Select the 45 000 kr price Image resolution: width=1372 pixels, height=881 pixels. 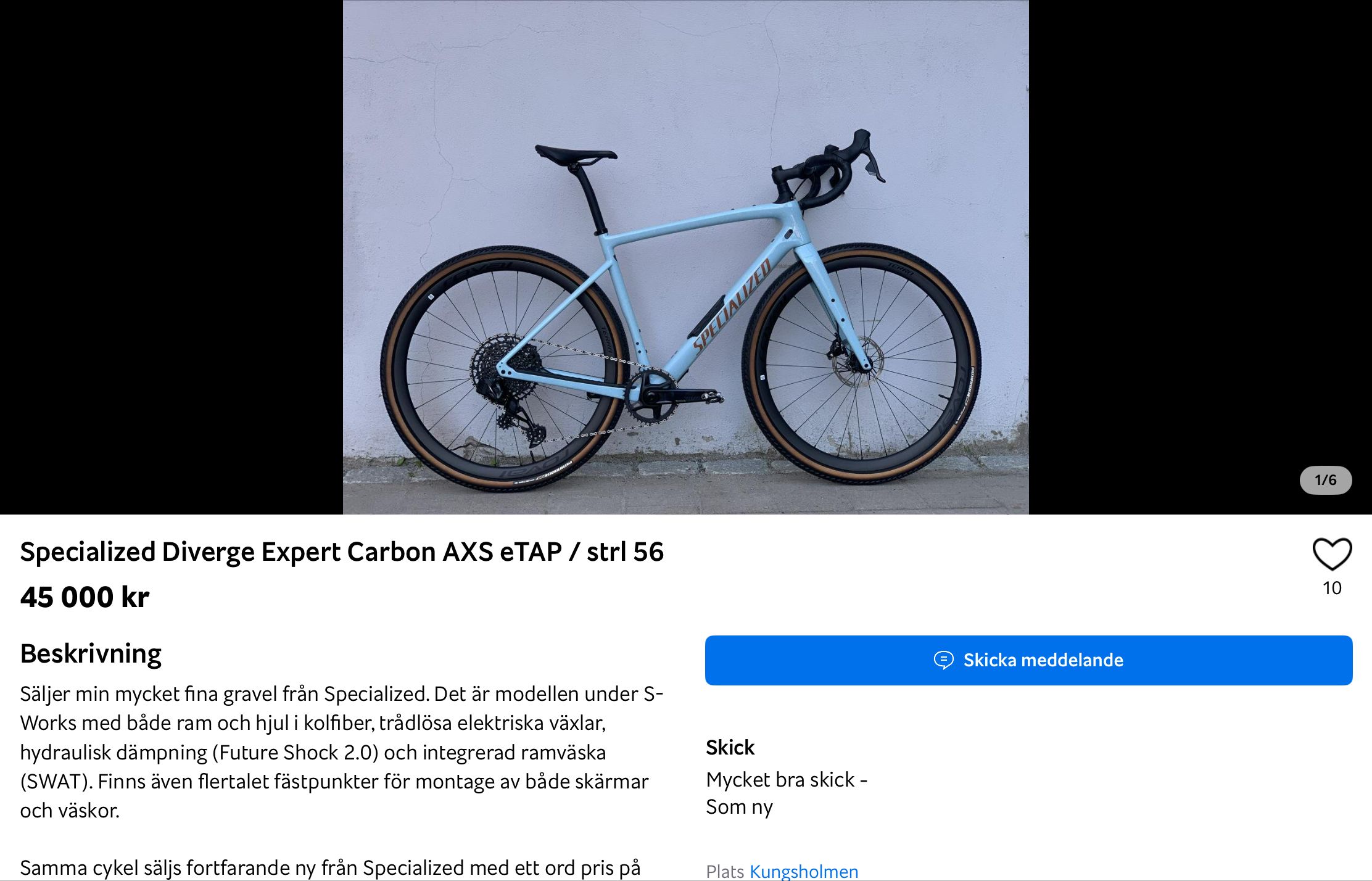pos(85,597)
